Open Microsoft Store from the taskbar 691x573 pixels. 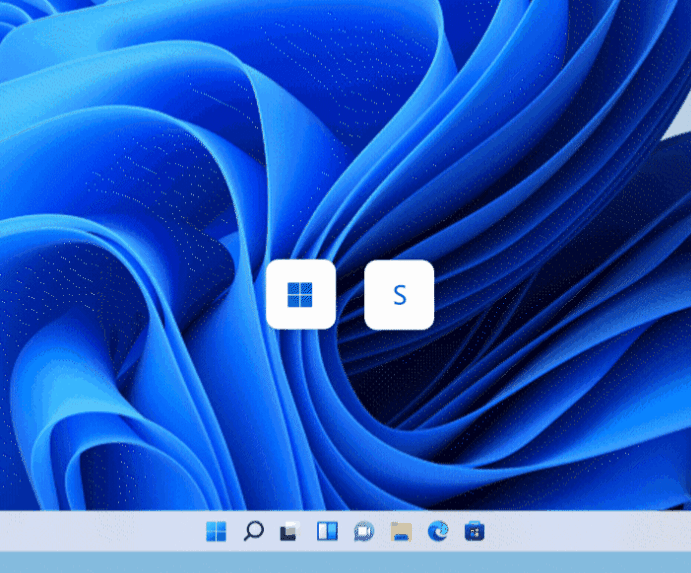(x=475, y=531)
